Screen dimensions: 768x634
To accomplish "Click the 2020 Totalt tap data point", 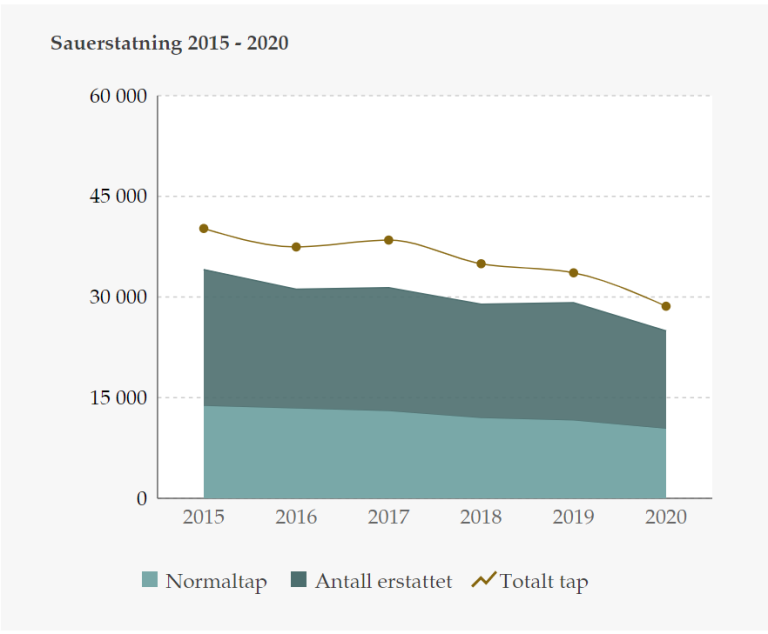I will [666, 306].
